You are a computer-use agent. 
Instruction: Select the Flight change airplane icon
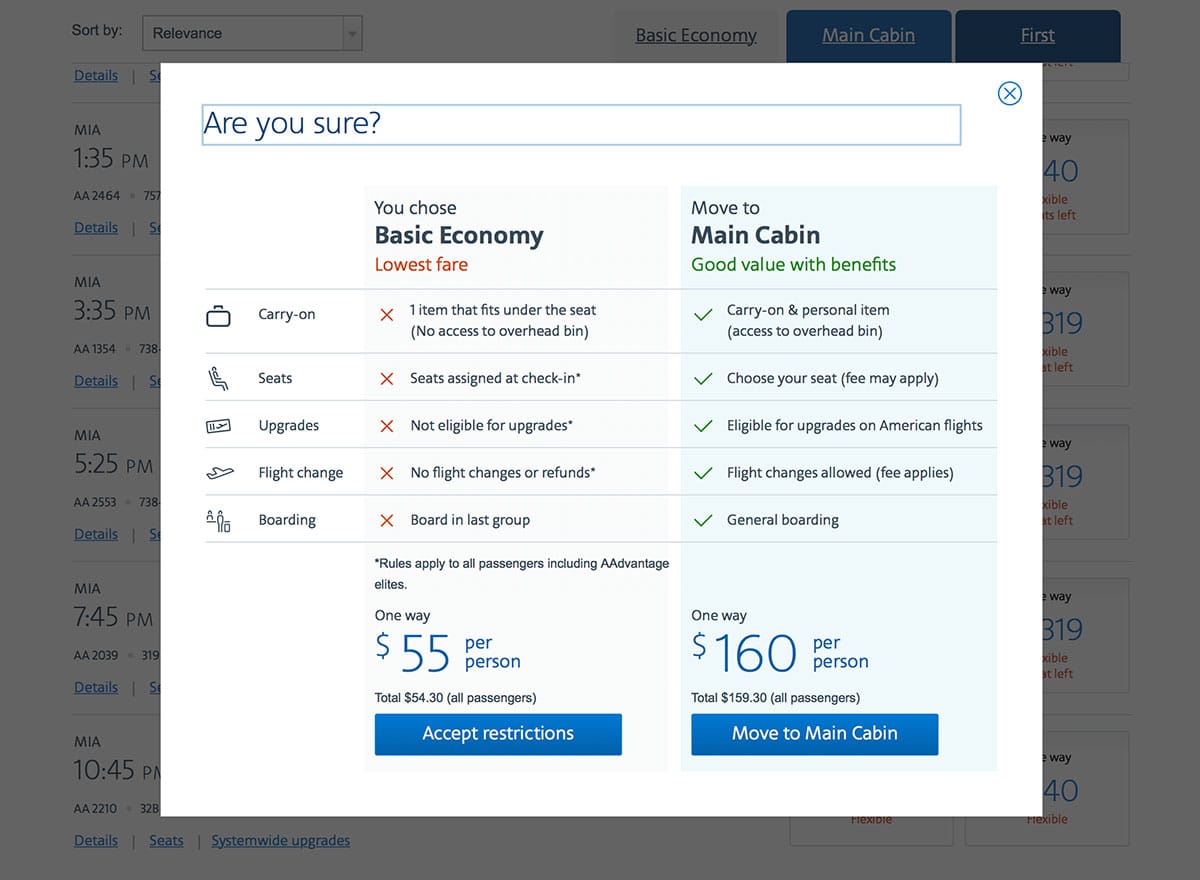point(219,471)
